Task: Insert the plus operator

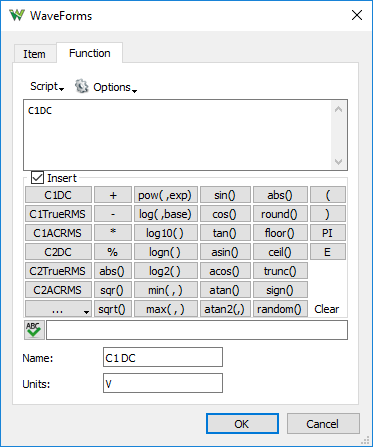Action: 113,195
